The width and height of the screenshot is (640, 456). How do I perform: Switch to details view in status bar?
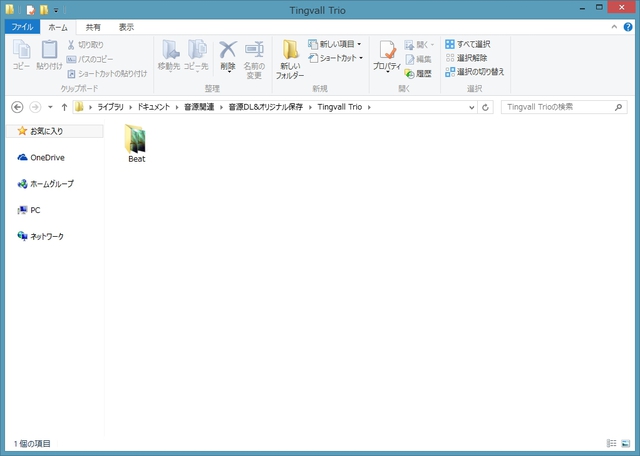pyautogui.click(x=611, y=443)
